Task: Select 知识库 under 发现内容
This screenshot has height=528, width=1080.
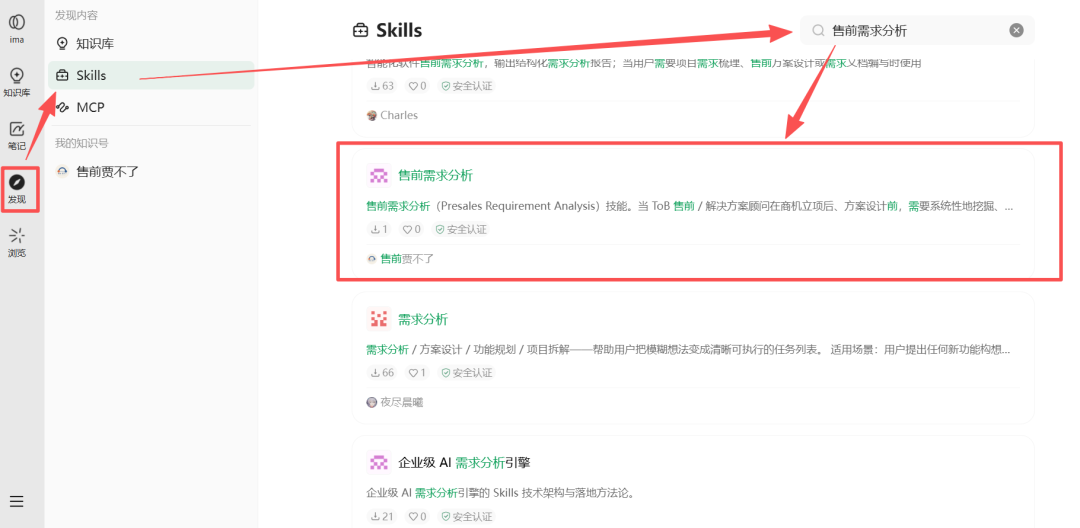Action: 151,43
